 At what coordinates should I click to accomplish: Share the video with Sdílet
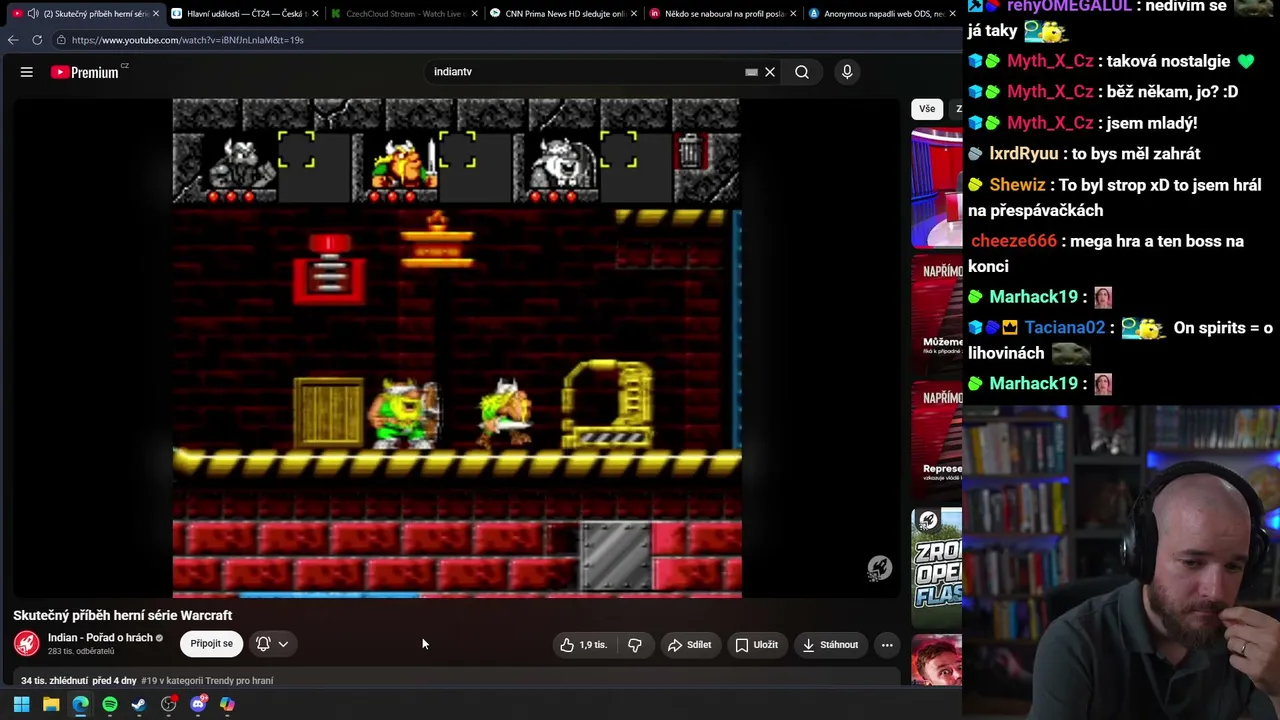point(689,645)
